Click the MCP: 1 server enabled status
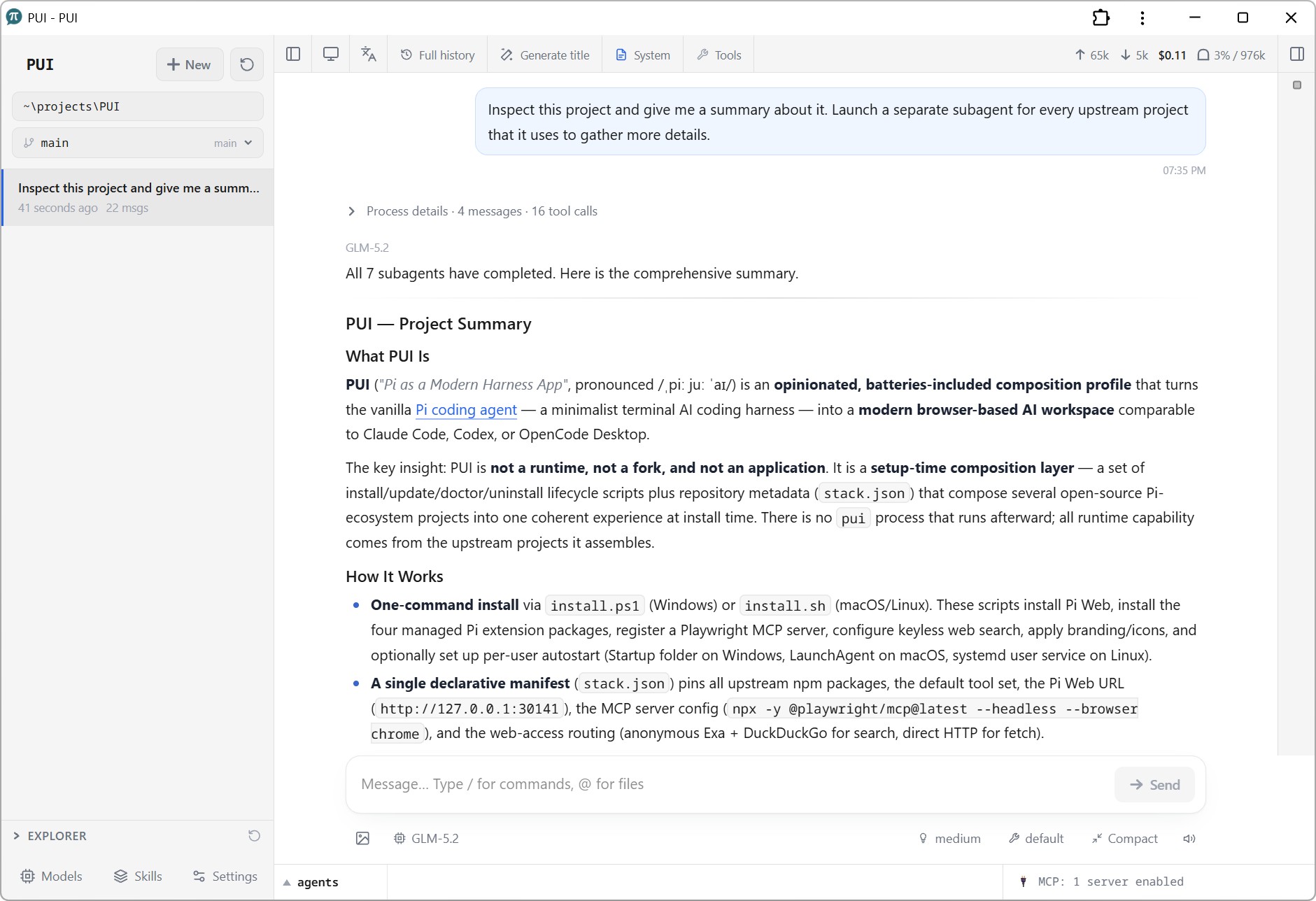The height and width of the screenshot is (901, 1316). pos(1110,881)
